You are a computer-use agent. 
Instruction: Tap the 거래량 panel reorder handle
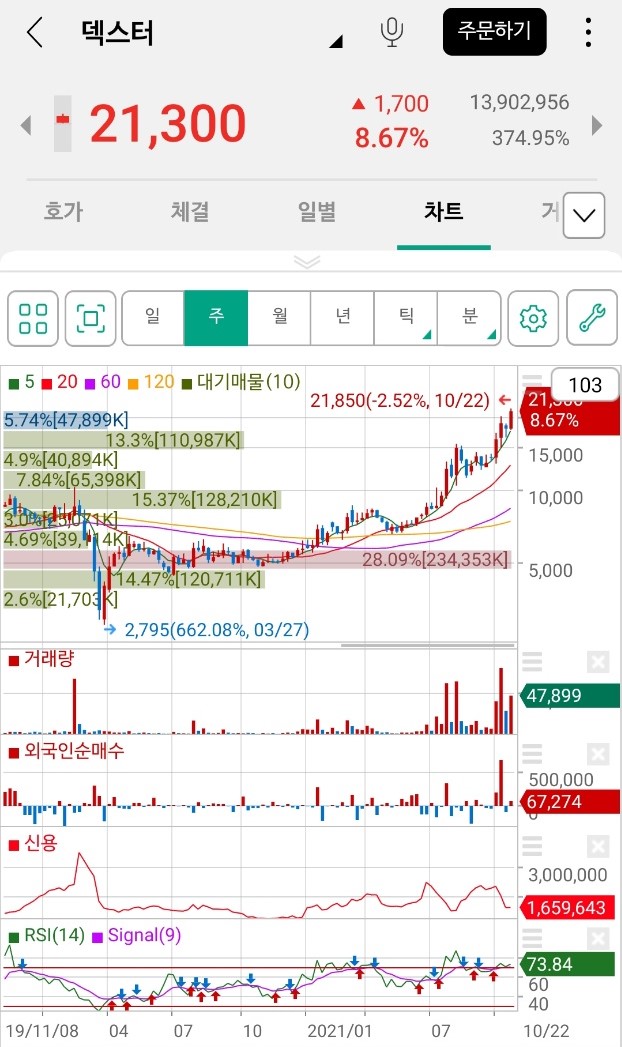(532, 662)
